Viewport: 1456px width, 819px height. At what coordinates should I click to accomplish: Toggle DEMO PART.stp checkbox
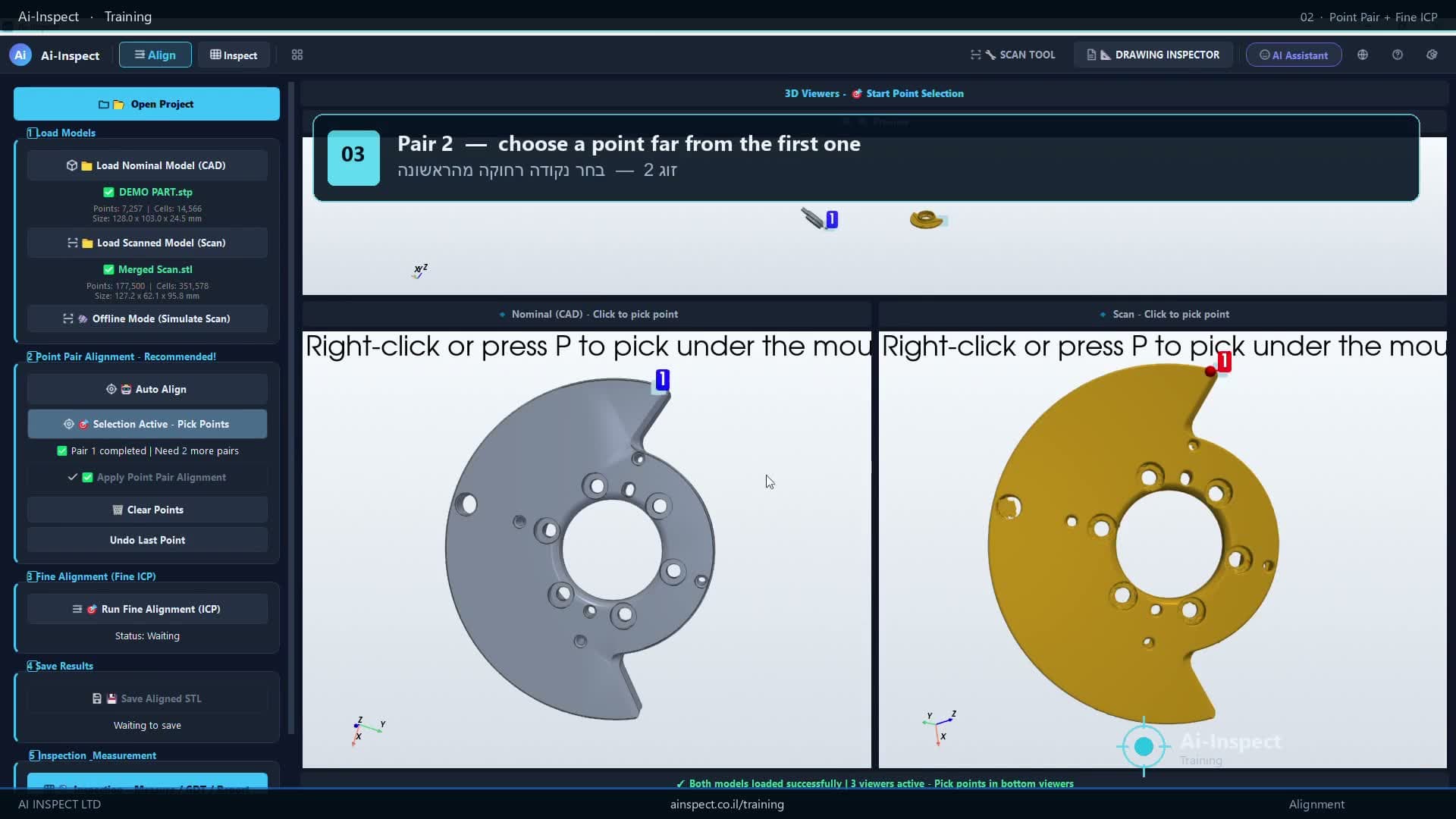coord(108,192)
